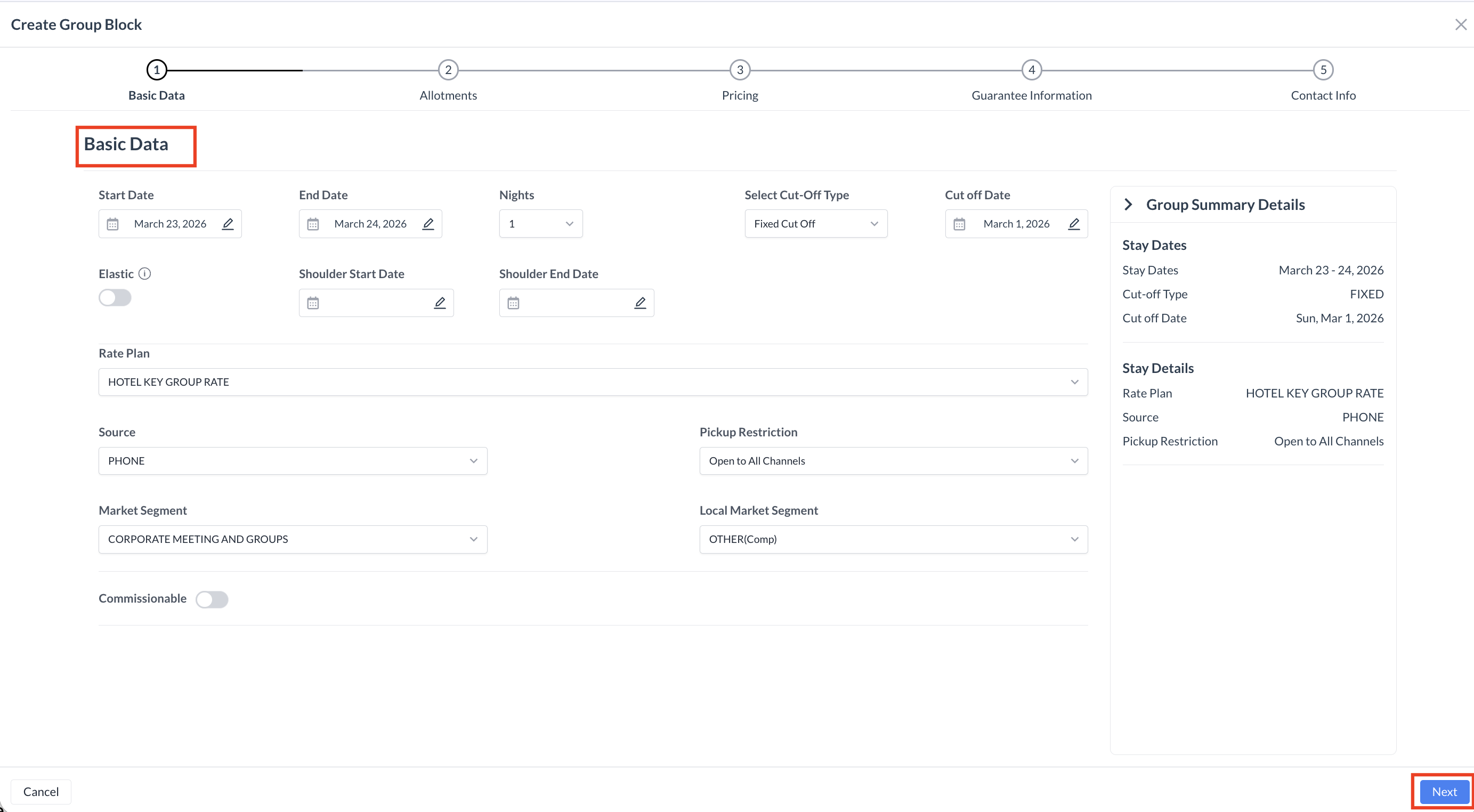The width and height of the screenshot is (1474, 812).
Task: Edit the Start Date using the pencil icon
Action: pos(228,224)
